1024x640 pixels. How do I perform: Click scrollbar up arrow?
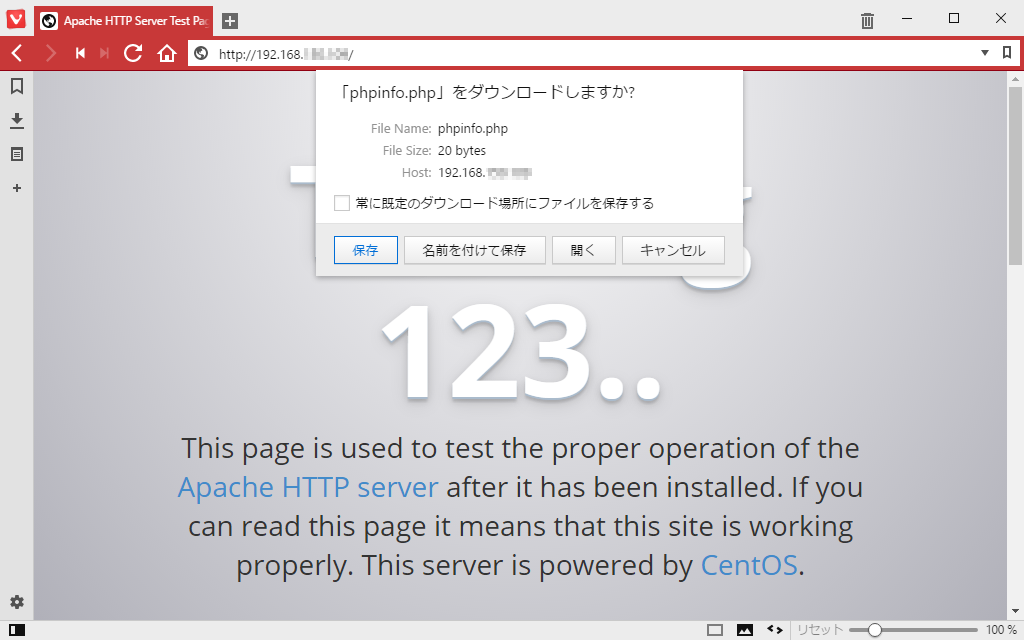1015,80
